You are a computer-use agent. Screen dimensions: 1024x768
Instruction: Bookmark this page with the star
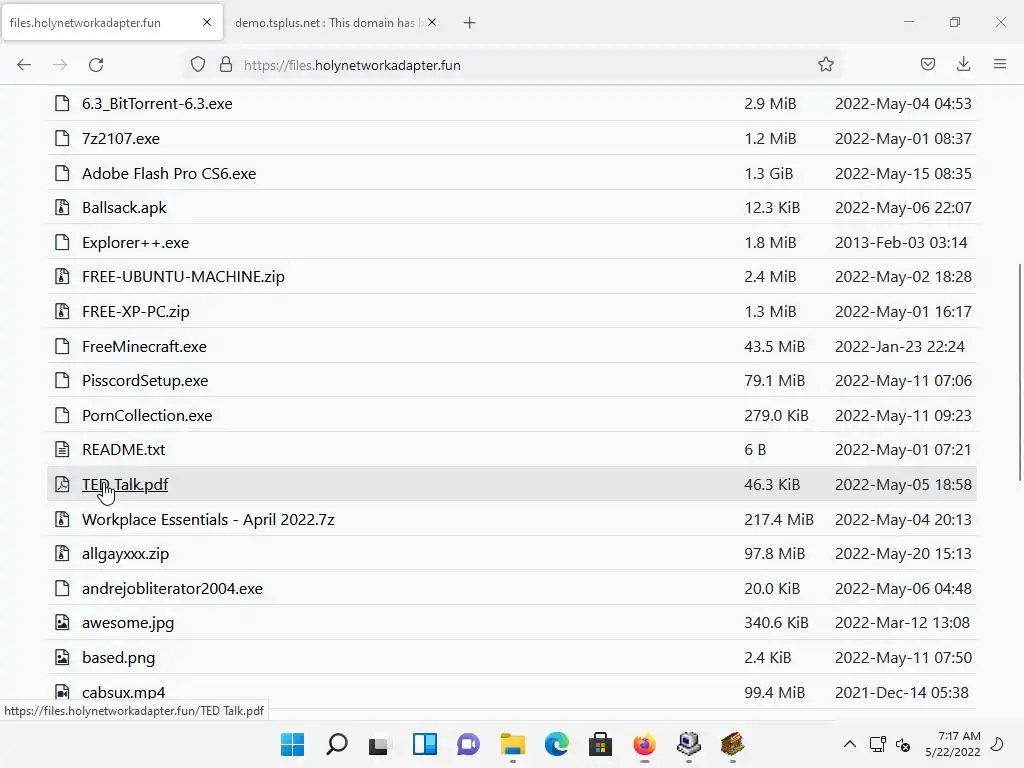click(x=825, y=65)
